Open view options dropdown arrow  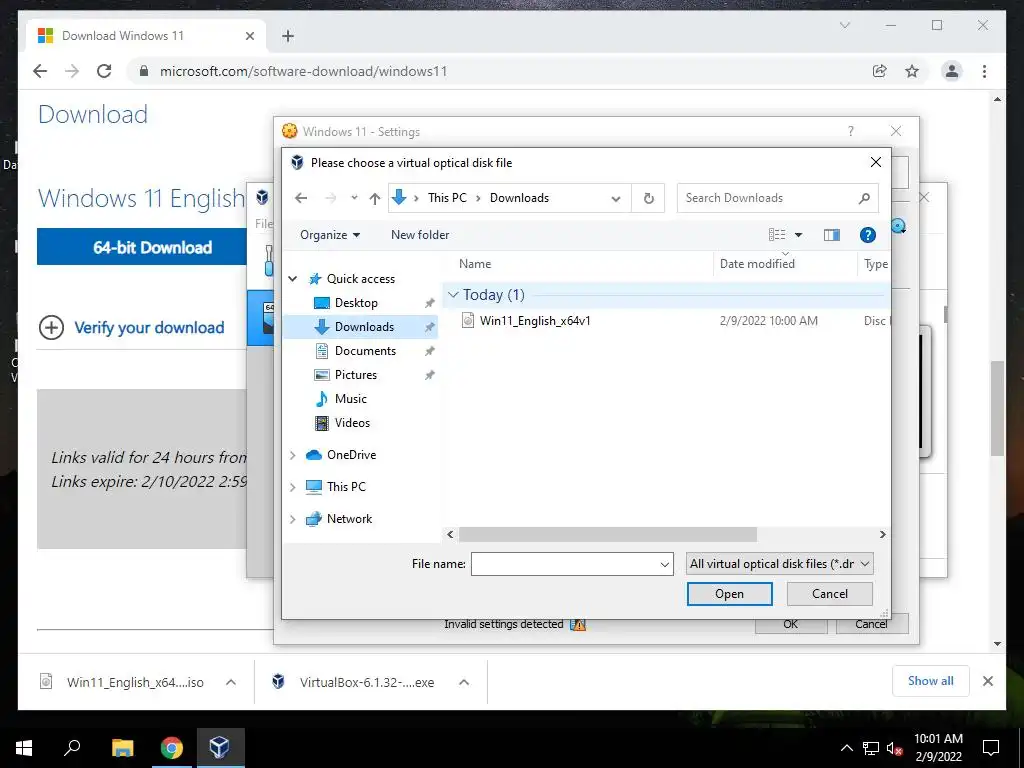point(798,235)
